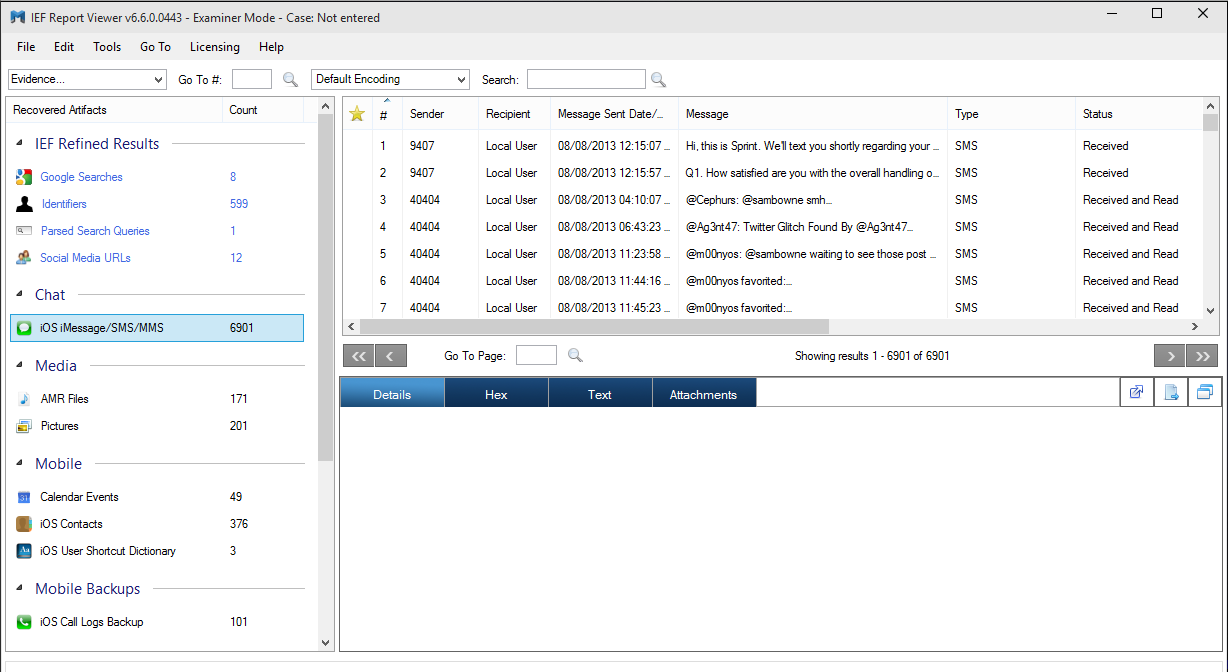This screenshot has height=672, width=1228.
Task: Open the Attachments tab
Action: [703, 394]
